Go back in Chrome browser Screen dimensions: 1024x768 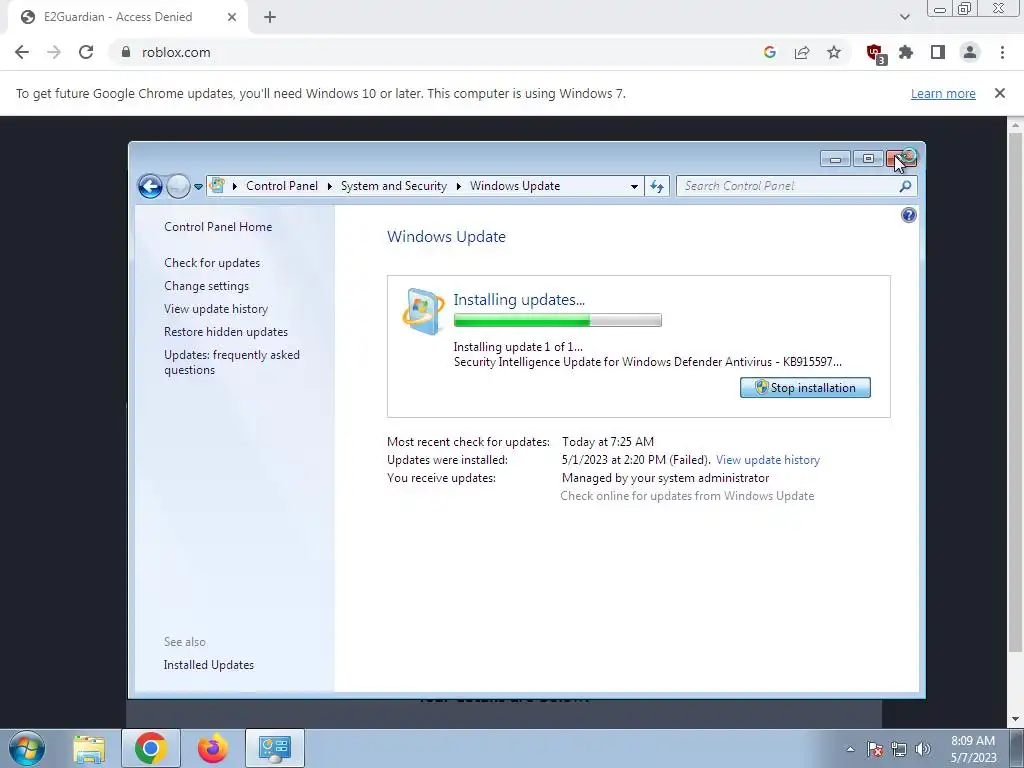pos(22,52)
